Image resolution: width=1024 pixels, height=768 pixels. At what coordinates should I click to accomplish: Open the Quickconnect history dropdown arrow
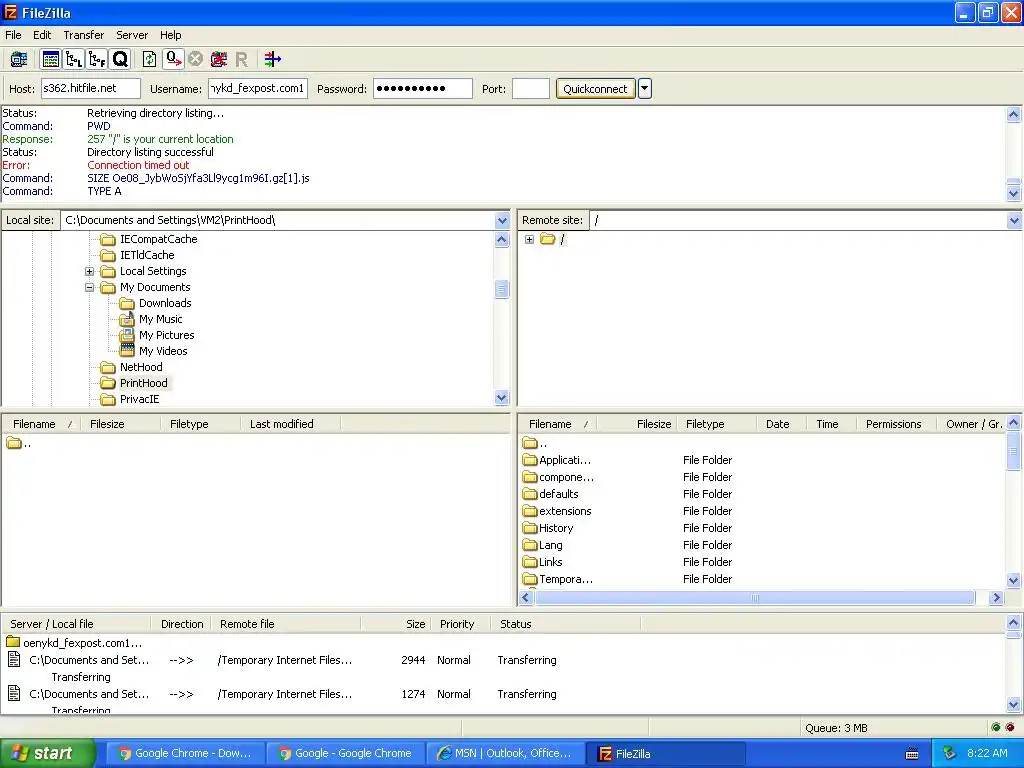[645, 89]
